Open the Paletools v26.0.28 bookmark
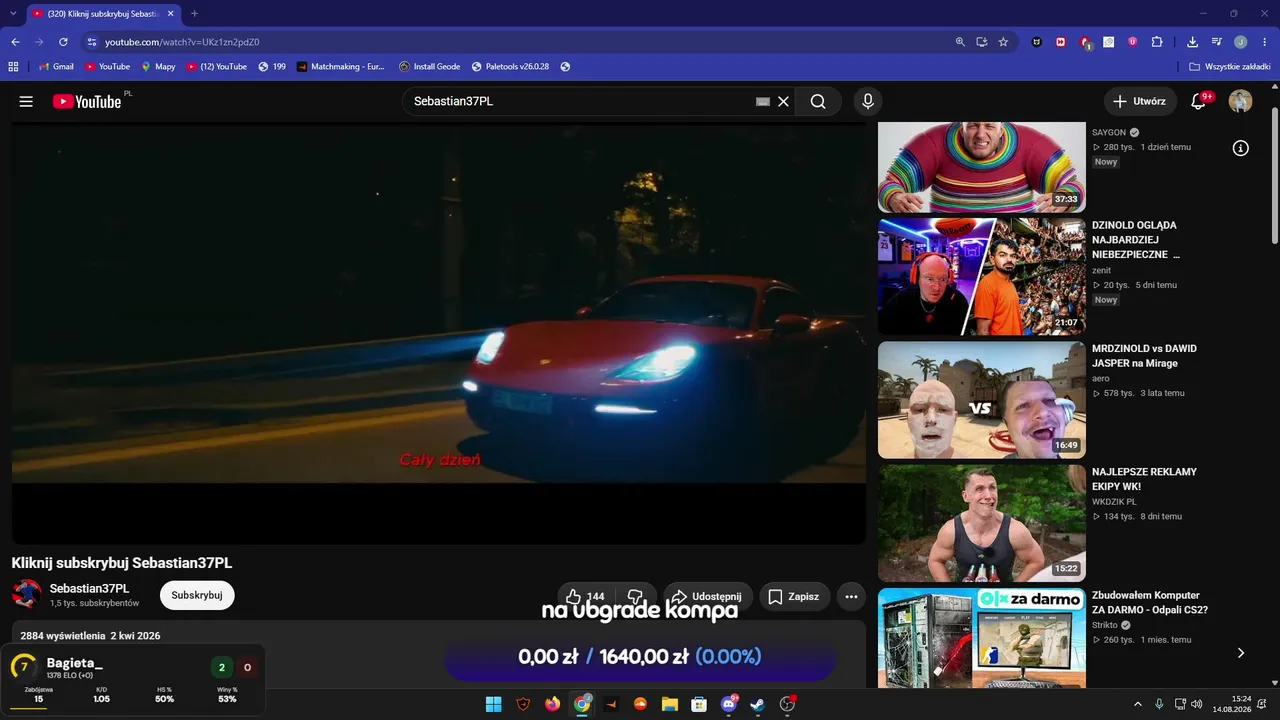This screenshot has height=720, width=1280. point(510,67)
